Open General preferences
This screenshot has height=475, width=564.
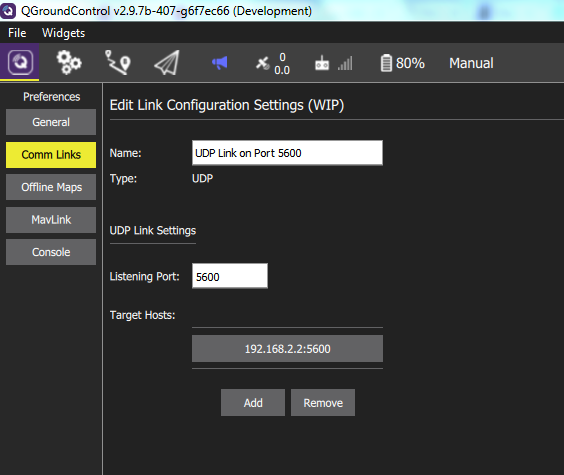[x=51, y=122]
